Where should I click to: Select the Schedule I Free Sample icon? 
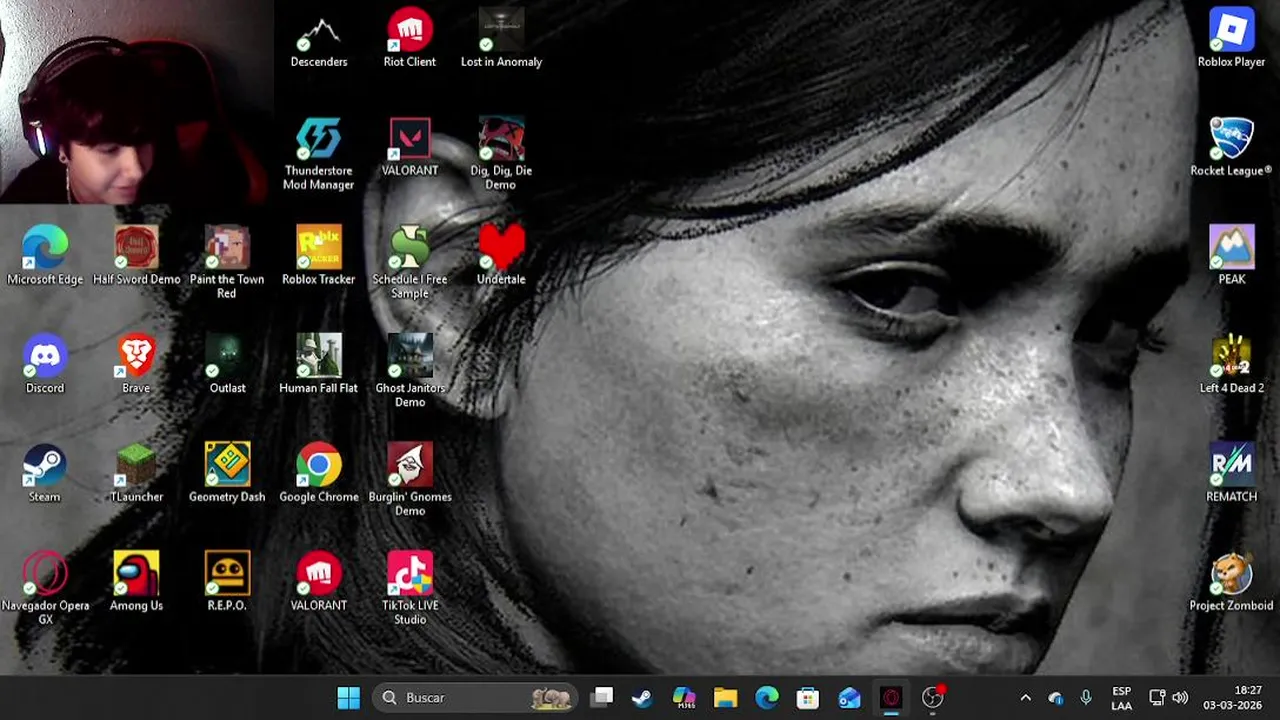point(410,263)
